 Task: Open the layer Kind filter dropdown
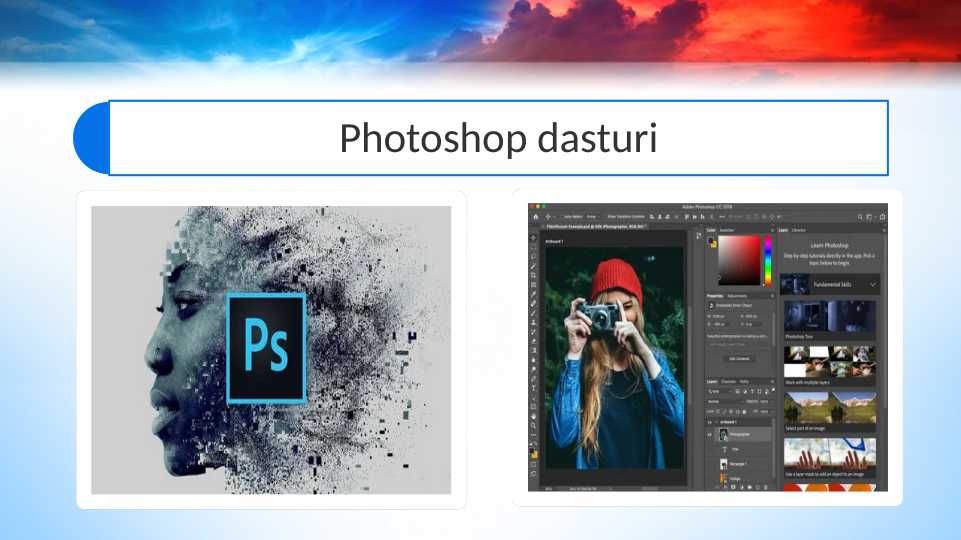tap(720, 391)
